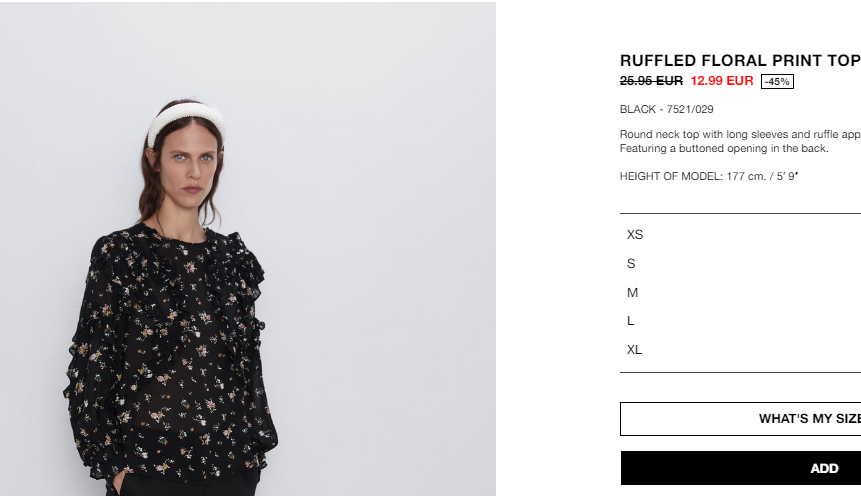The height and width of the screenshot is (496, 861).
Task: Click the Ruffled Floral Print Top title
Action: pos(740,60)
